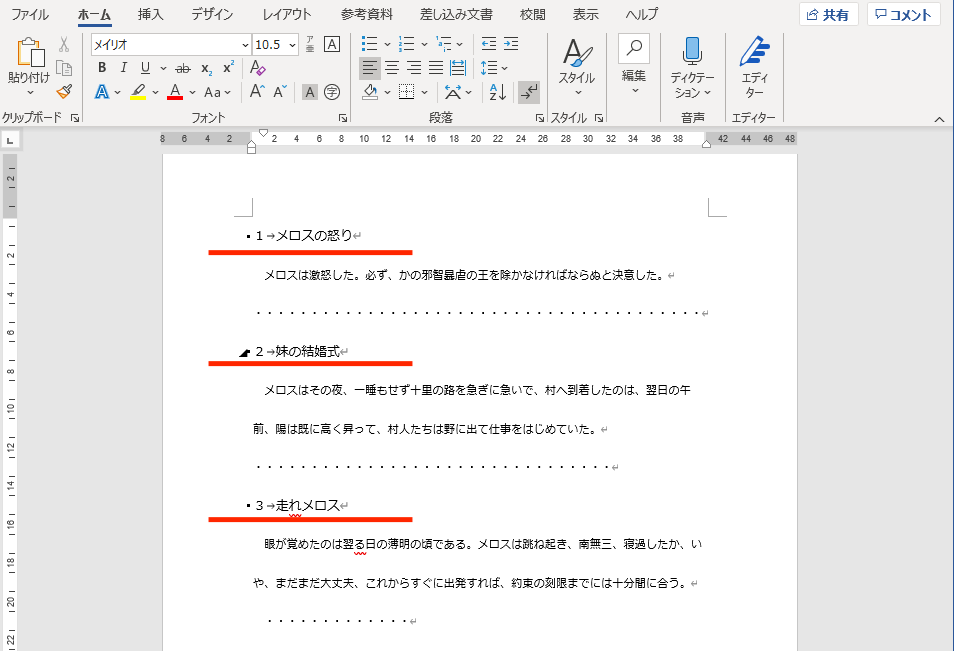This screenshot has height=651, width=954.
Task: Cut selection with the scissors icon
Action: click(64, 44)
